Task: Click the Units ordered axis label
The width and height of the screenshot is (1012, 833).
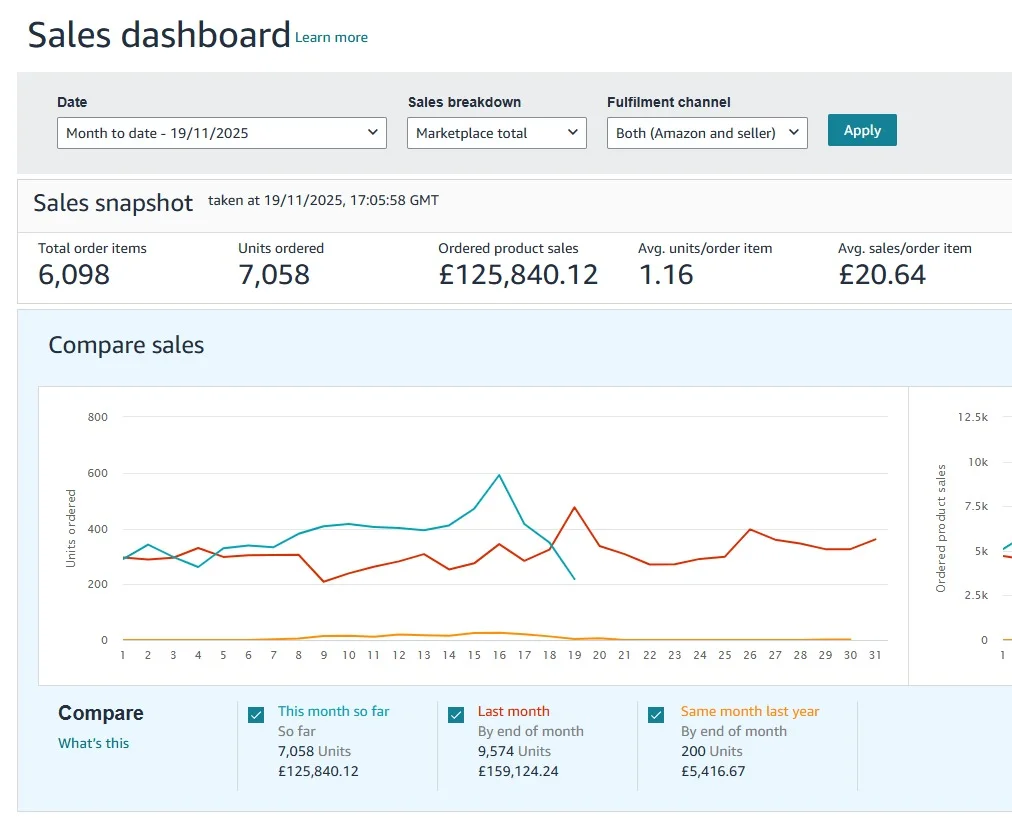Action: click(x=71, y=528)
